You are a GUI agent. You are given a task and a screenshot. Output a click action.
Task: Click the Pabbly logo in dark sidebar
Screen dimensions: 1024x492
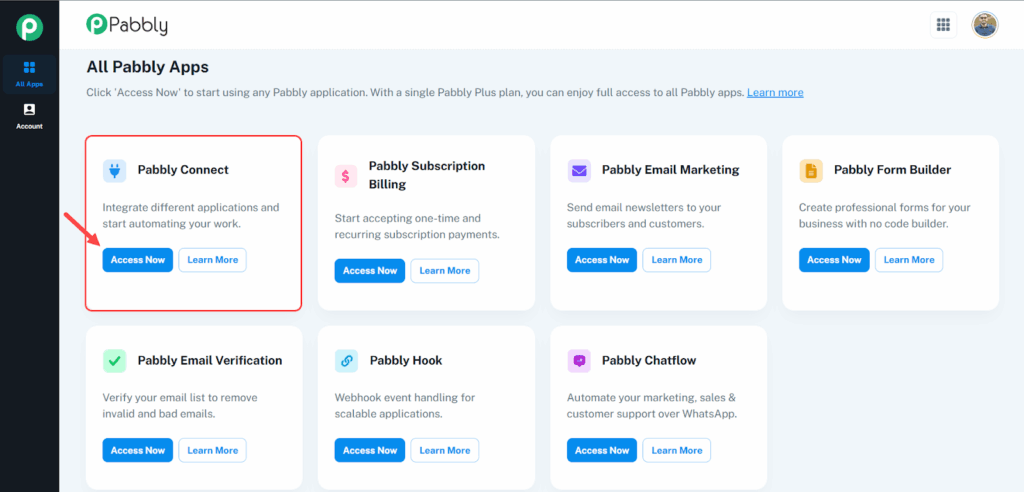click(29, 27)
